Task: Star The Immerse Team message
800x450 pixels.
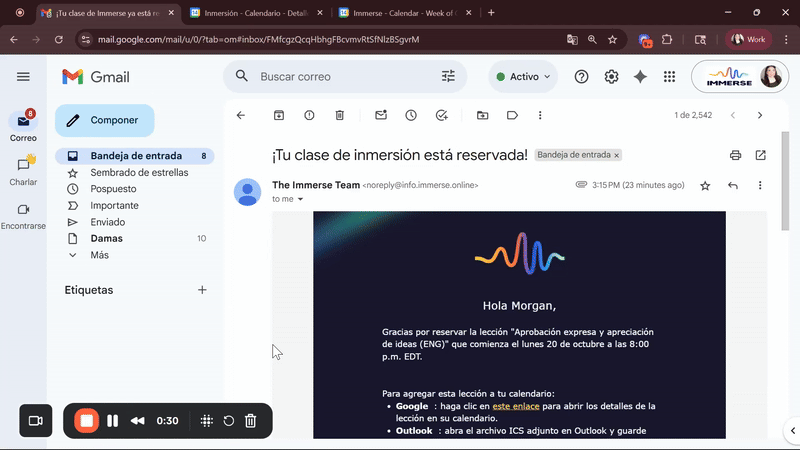Action: pyautogui.click(x=705, y=186)
